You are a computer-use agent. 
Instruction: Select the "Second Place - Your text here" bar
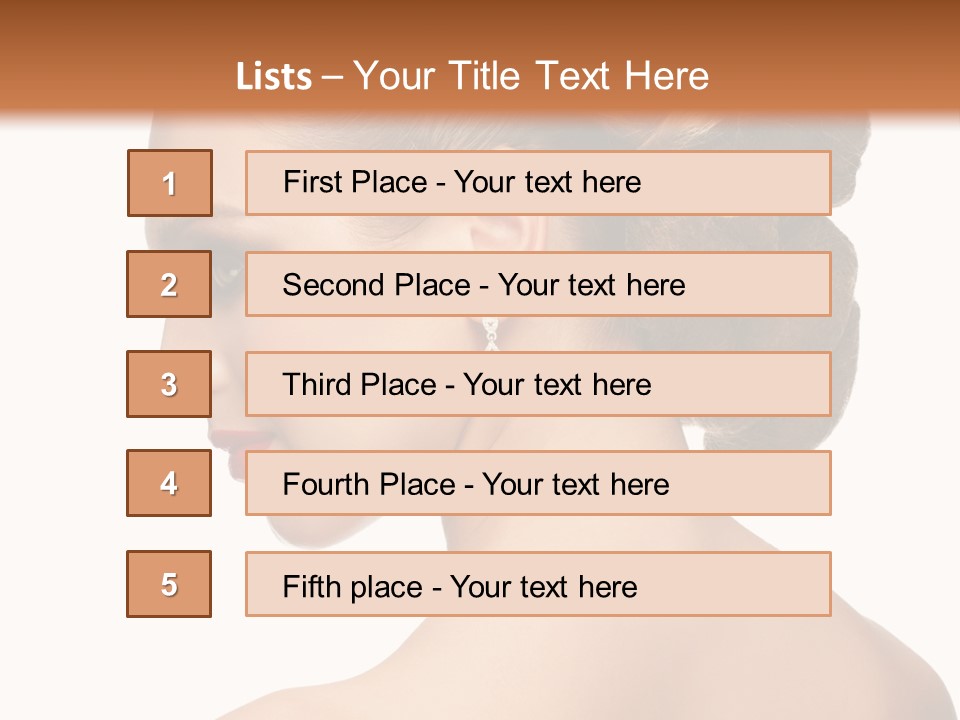tap(538, 284)
